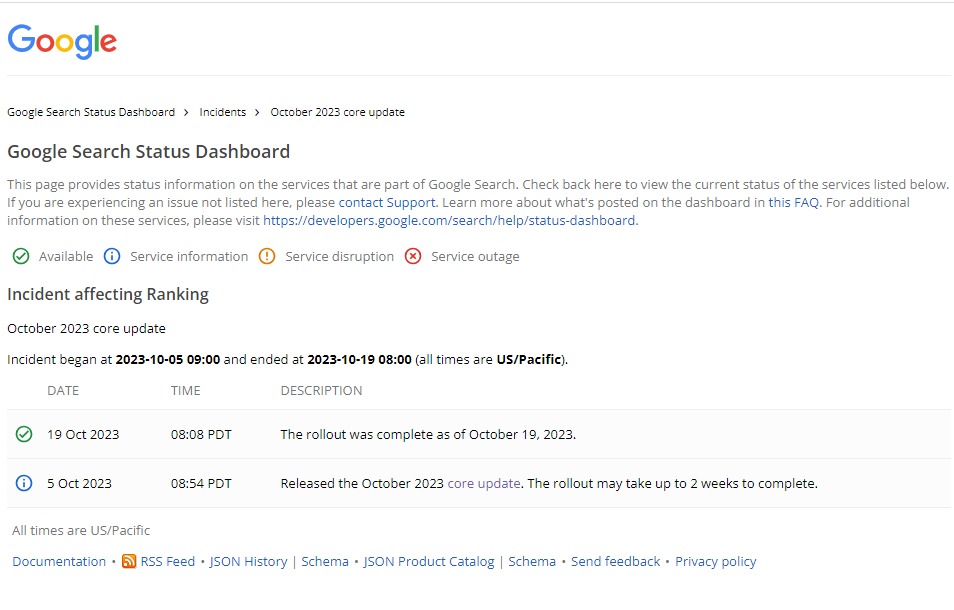Click chevron after Google Search Status Dashboard breadcrumb
Screen dimensions: 954x610
[x=186, y=113]
